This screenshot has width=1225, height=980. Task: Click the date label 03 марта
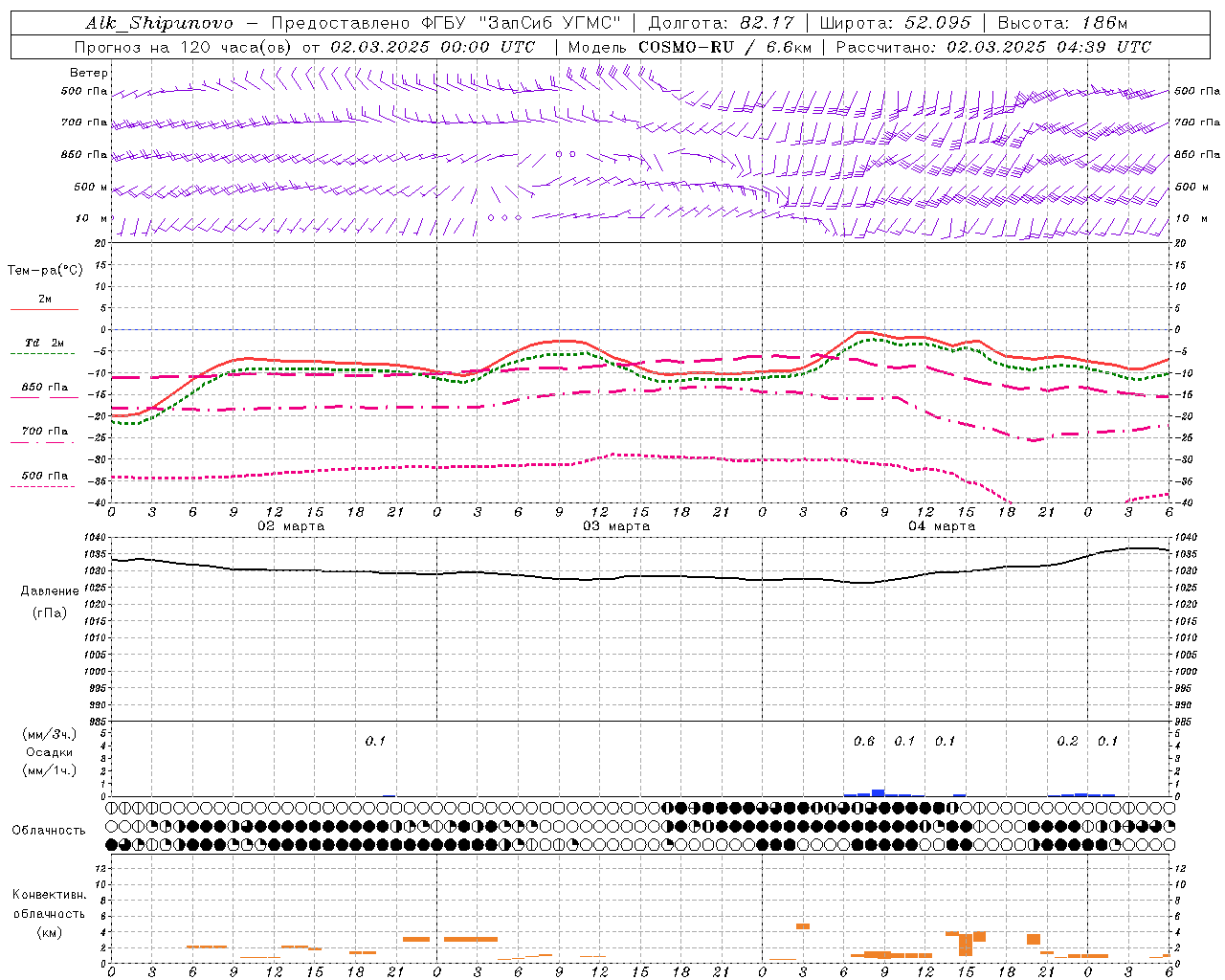click(x=616, y=526)
